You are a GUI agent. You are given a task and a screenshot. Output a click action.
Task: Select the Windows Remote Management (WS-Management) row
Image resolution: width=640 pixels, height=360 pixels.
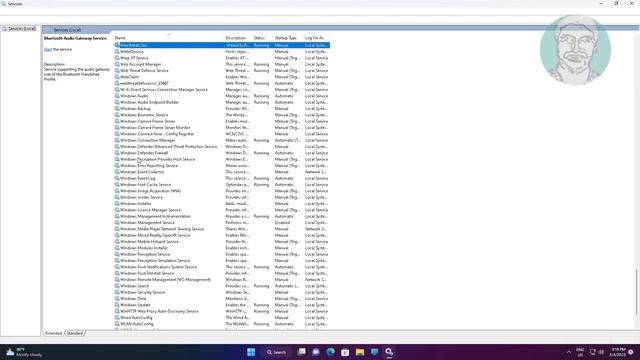coord(222,280)
